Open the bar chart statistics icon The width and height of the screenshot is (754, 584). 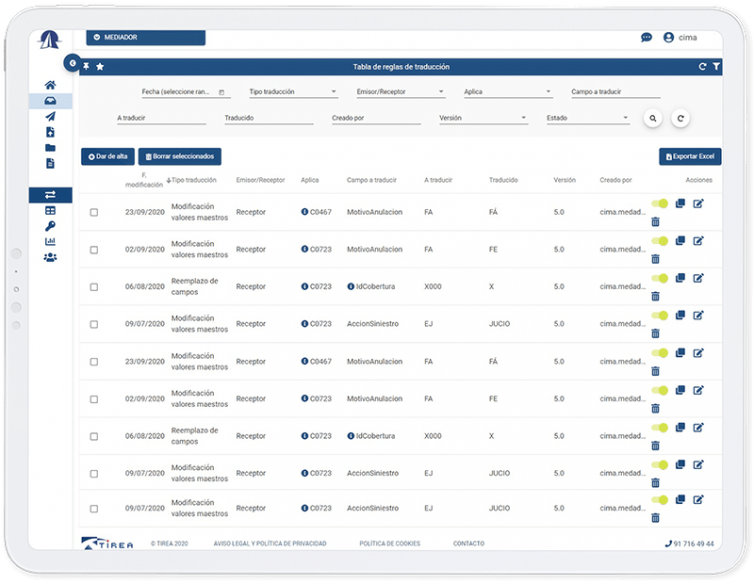coord(50,241)
